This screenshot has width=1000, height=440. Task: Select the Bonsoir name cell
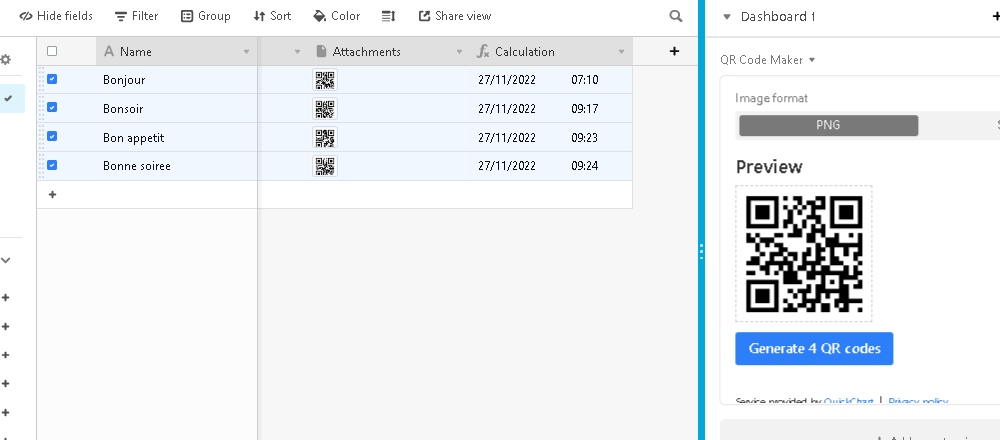point(177,108)
